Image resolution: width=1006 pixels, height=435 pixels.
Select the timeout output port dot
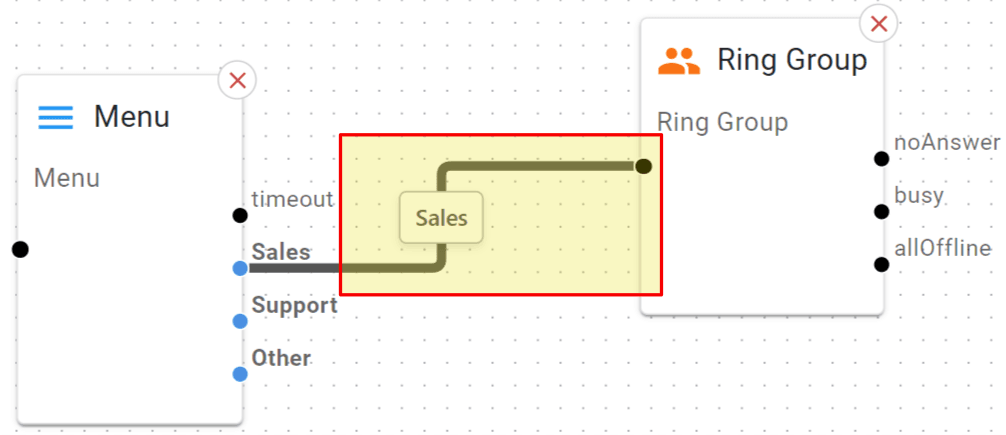pyautogui.click(x=240, y=215)
